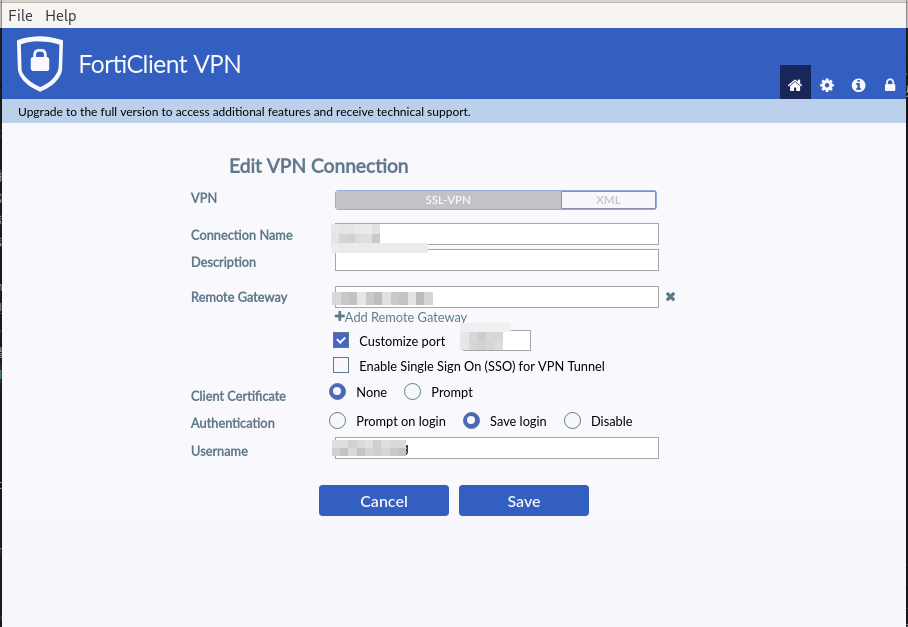Switch to the XML tab
Image resolution: width=908 pixels, height=627 pixels.
608,200
